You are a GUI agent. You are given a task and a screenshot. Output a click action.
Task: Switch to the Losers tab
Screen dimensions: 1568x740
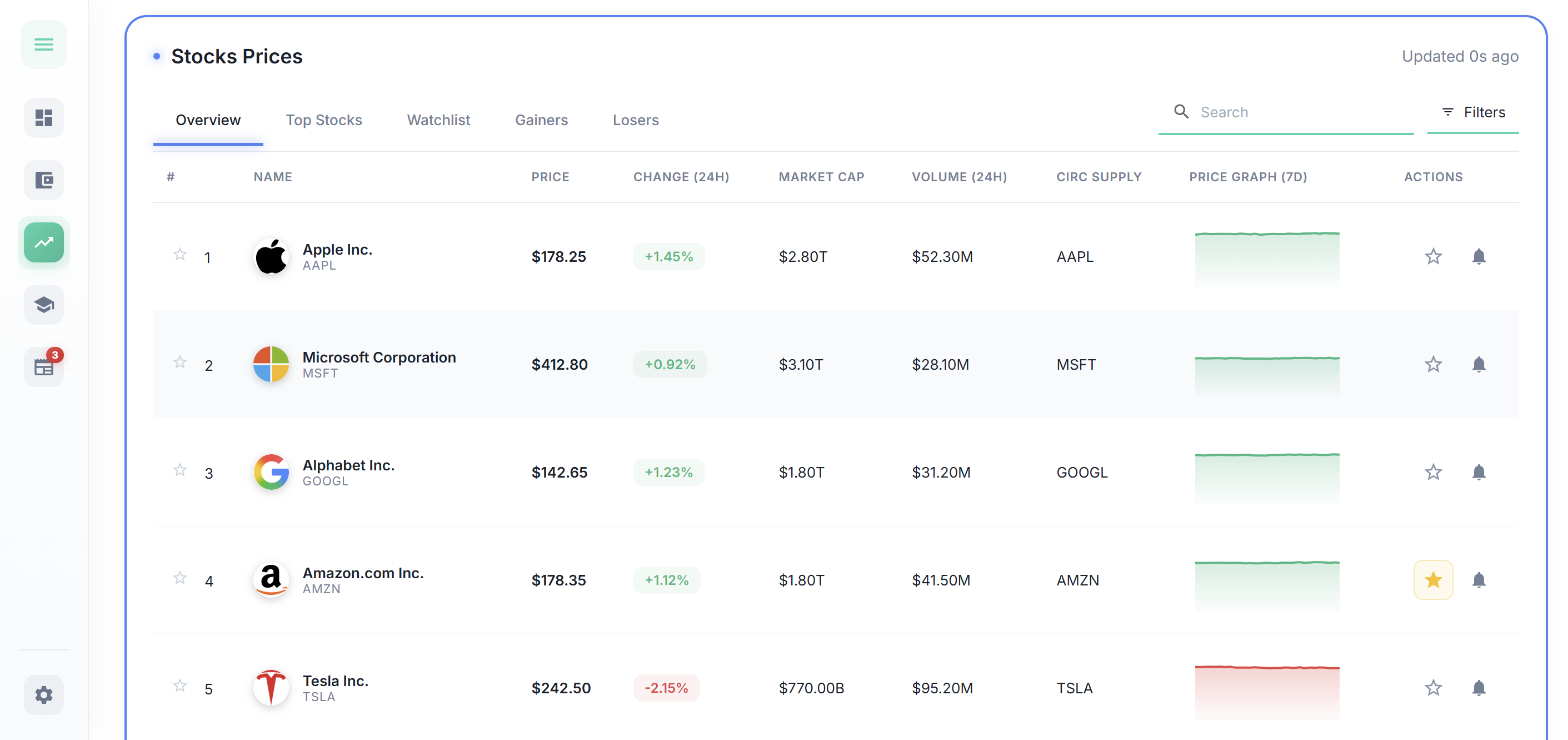click(x=636, y=120)
